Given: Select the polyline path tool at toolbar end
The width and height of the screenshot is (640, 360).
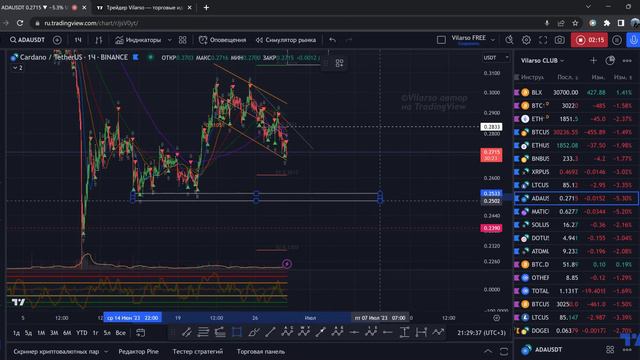Looking at the screenshot, I should 438,333.
